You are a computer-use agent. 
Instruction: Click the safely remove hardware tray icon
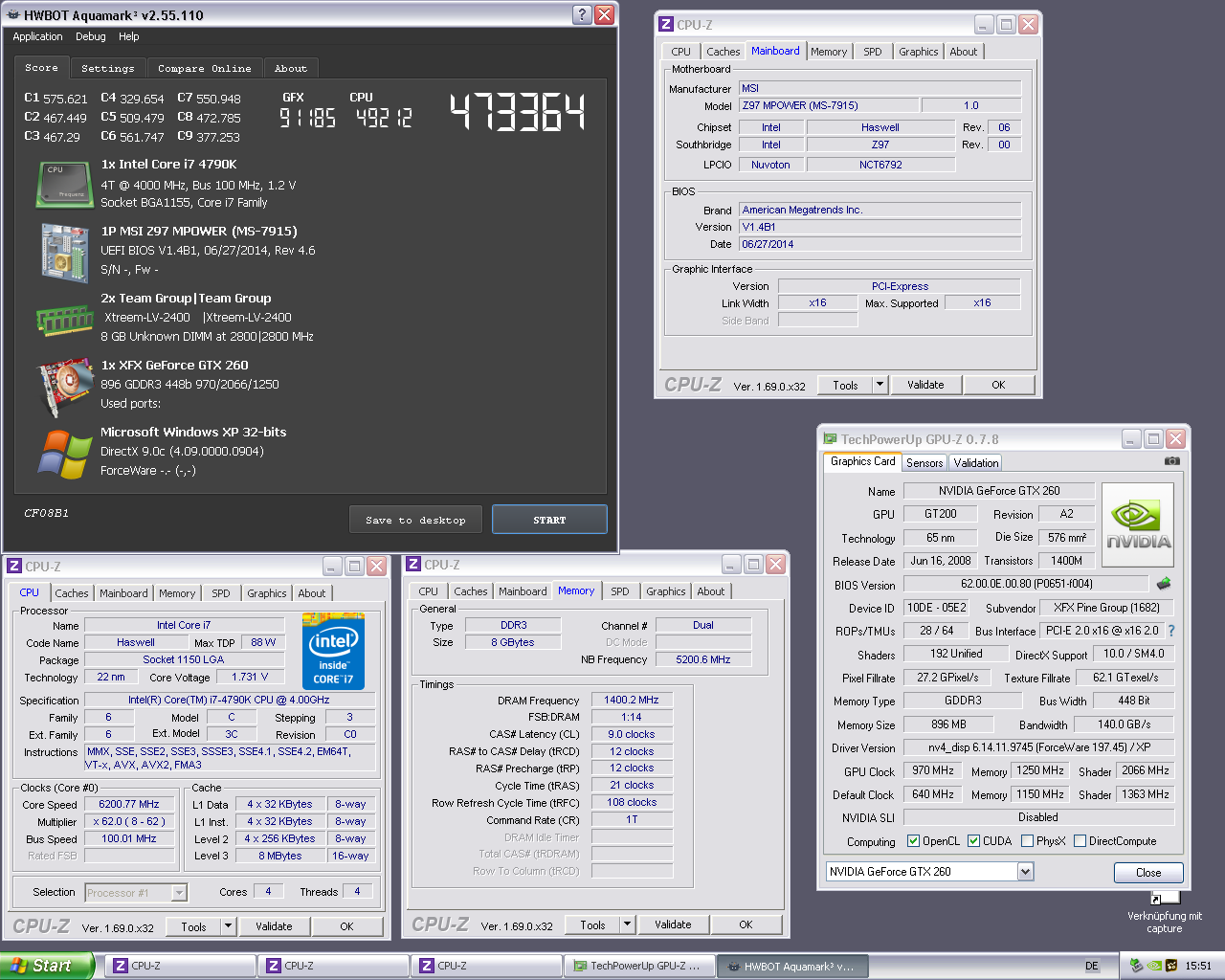[x=1136, y=966]
